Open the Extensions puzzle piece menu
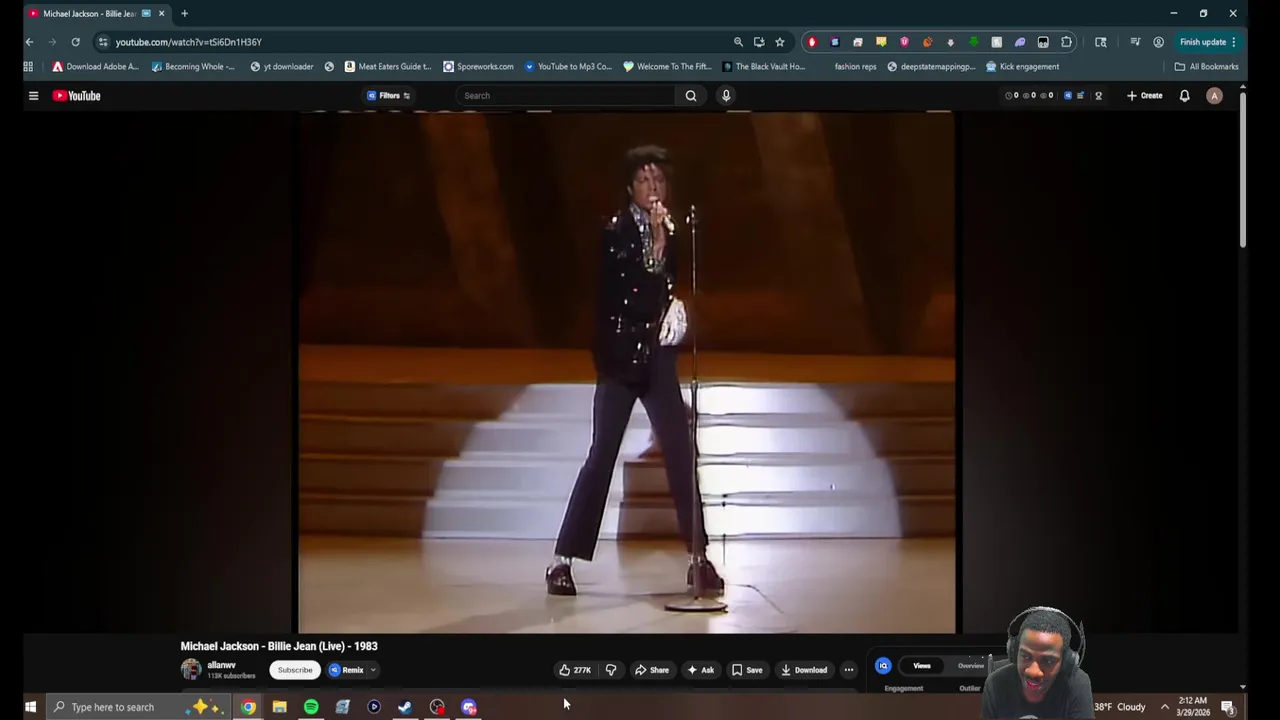The width and height of the screenshot is (1280, 720). 1066,42
